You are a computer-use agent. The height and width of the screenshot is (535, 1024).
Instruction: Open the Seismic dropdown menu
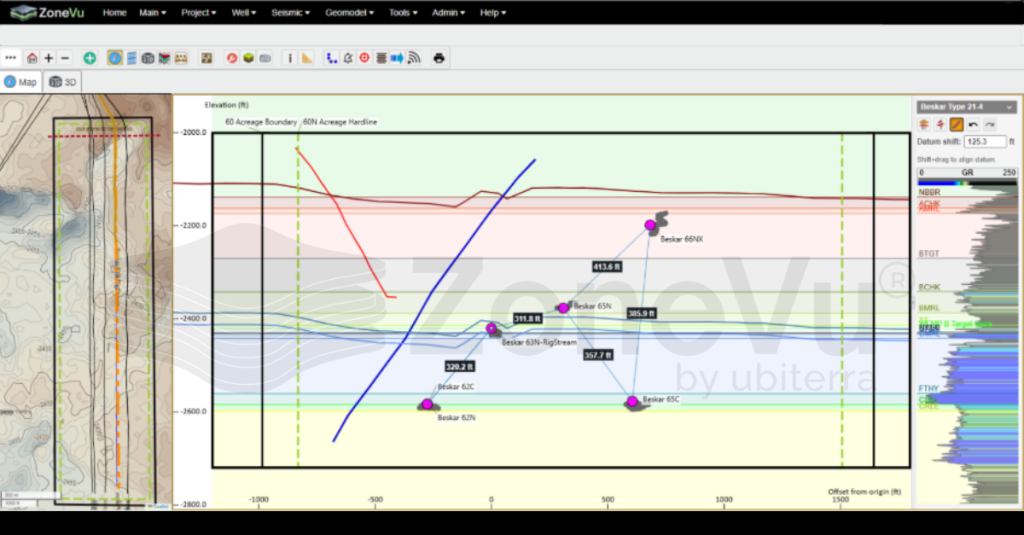pyautogui.click(x=291, y=12)
